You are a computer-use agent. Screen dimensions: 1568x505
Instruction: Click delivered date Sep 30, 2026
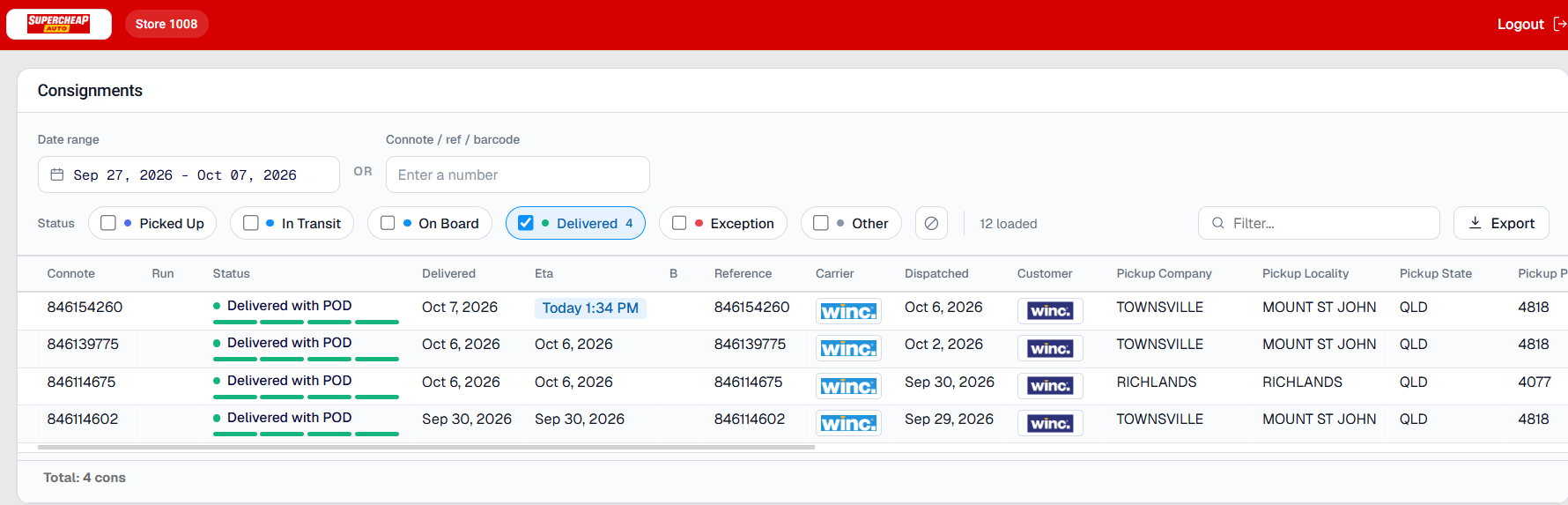click(466, 419)
